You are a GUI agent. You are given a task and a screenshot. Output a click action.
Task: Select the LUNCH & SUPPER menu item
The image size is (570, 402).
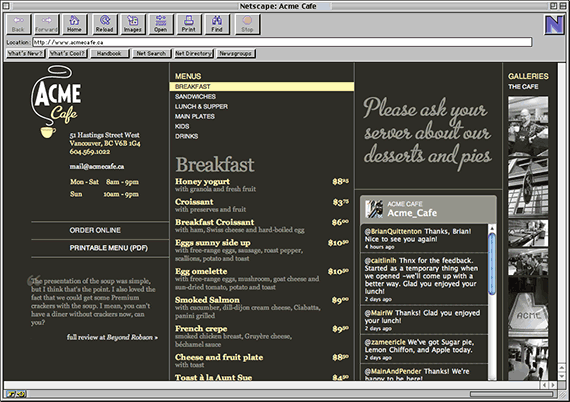click(201, 106)
